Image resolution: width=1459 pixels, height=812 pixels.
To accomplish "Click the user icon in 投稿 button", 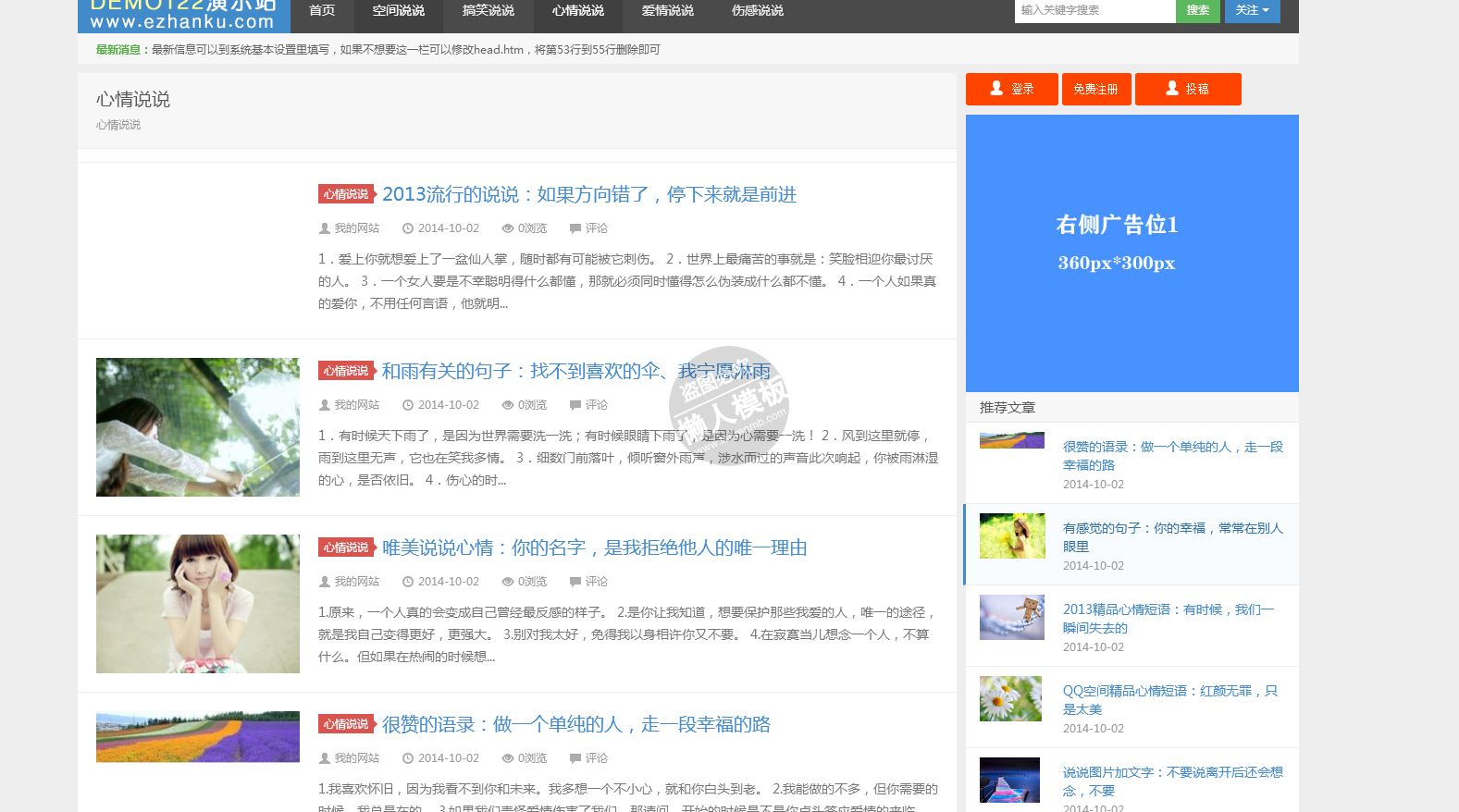I will pos(1172,88).
